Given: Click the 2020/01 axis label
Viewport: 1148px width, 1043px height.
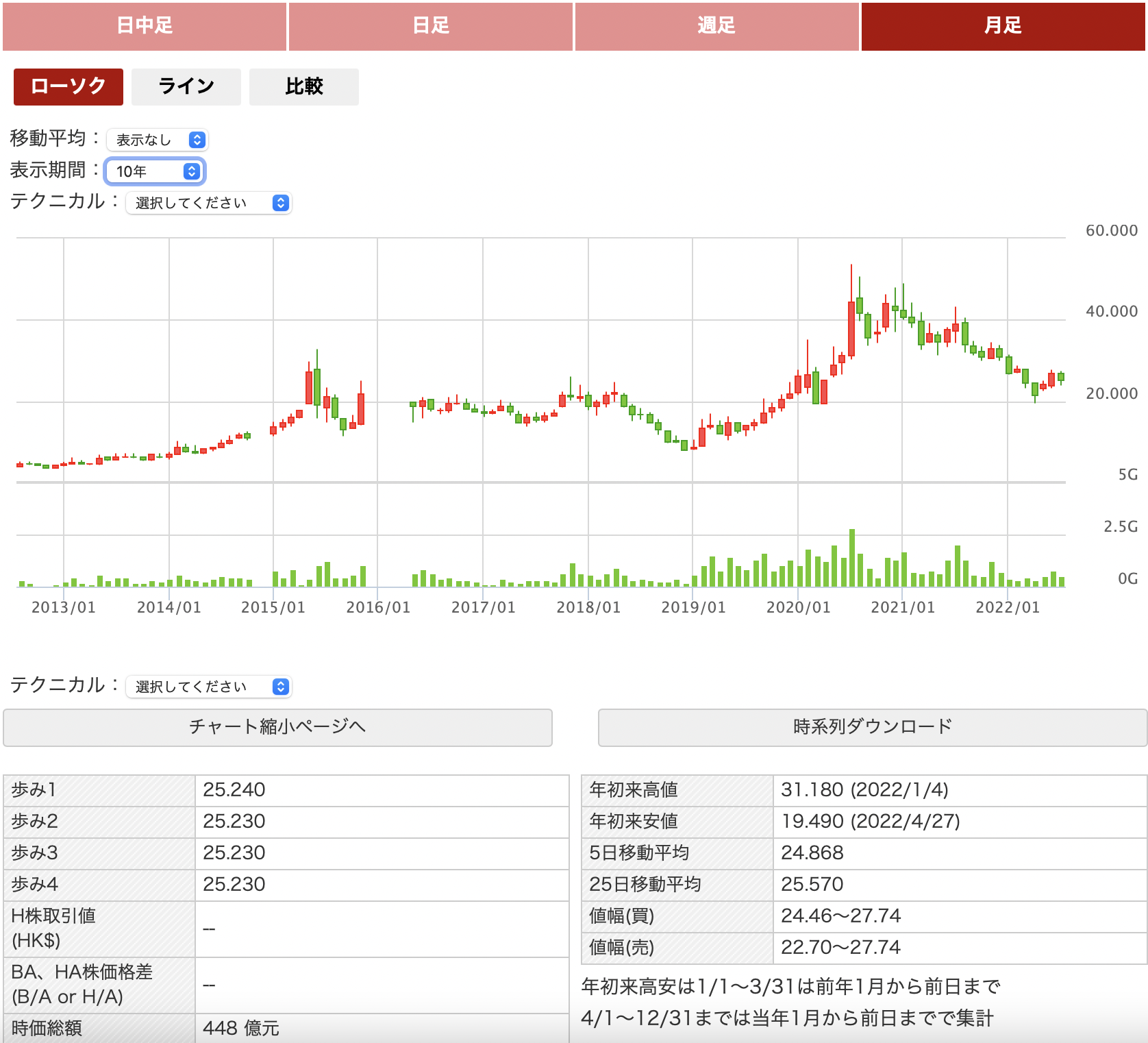Looking at the screenshot, I should [798, 607].
